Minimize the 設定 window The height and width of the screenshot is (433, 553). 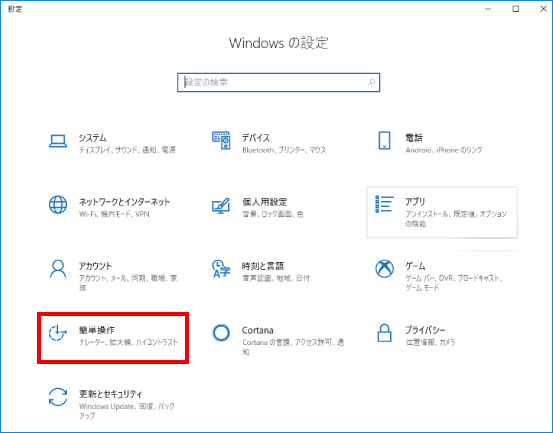[488, 9]
